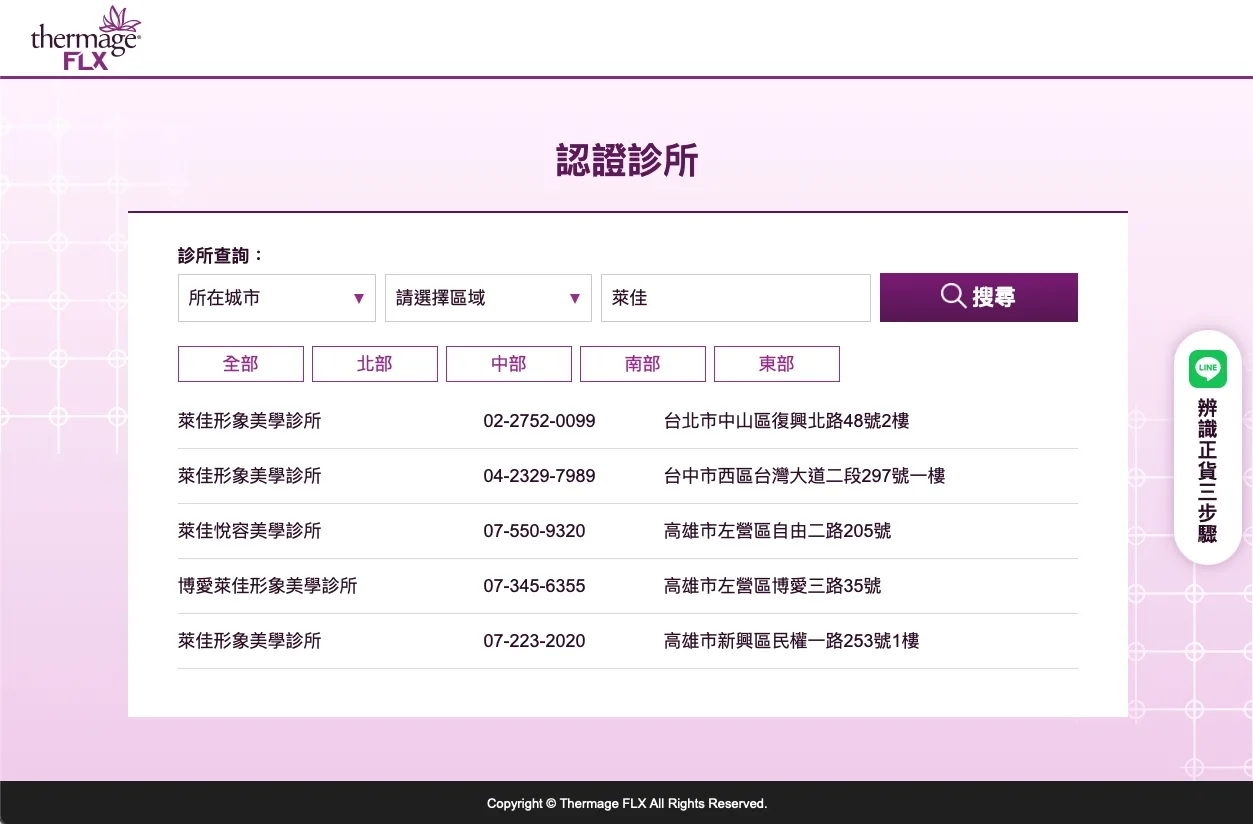This screenshot has height=824, width=1253.
Task: Show clinics in 南部 region
Action: click(x=642, y=364)
